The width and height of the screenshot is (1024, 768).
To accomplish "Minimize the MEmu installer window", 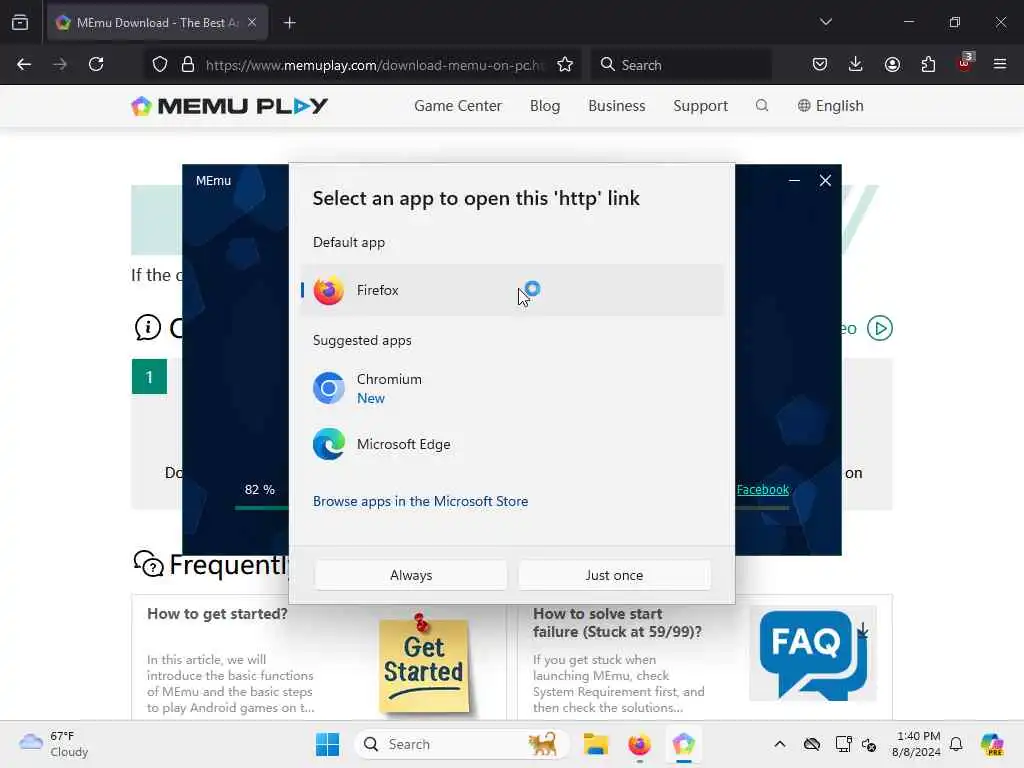I will pyautogui.click(x=794, y=180).
